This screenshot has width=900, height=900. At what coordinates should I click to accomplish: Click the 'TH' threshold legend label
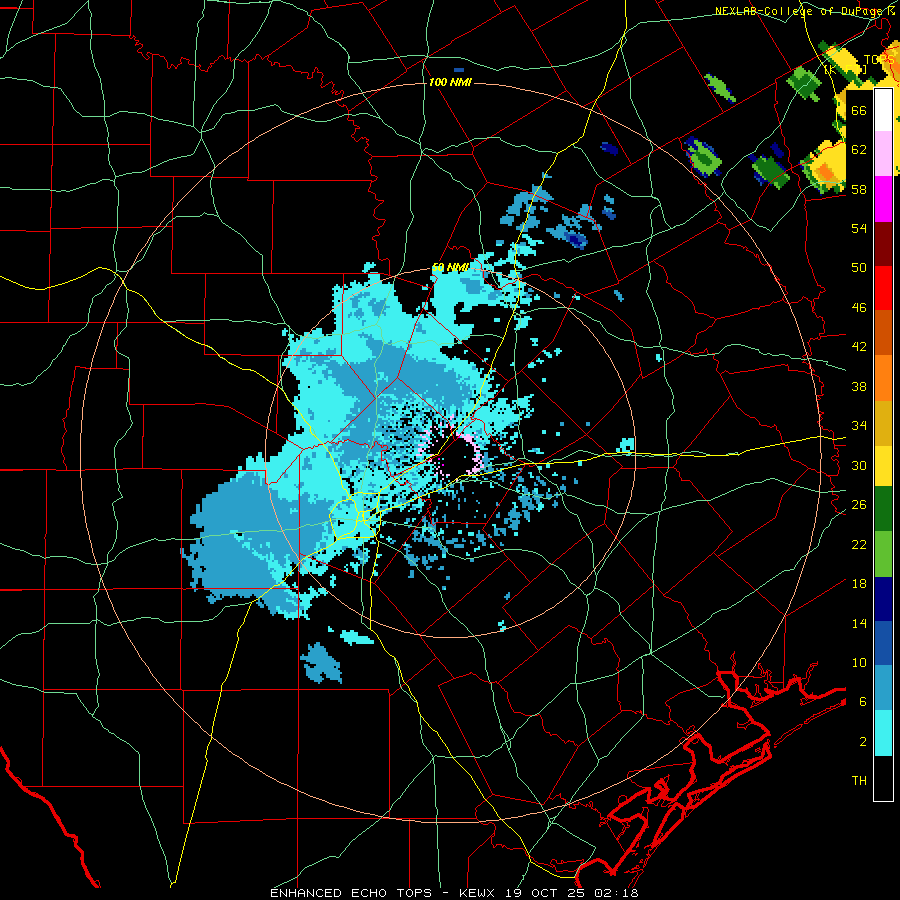coord(859,781)
